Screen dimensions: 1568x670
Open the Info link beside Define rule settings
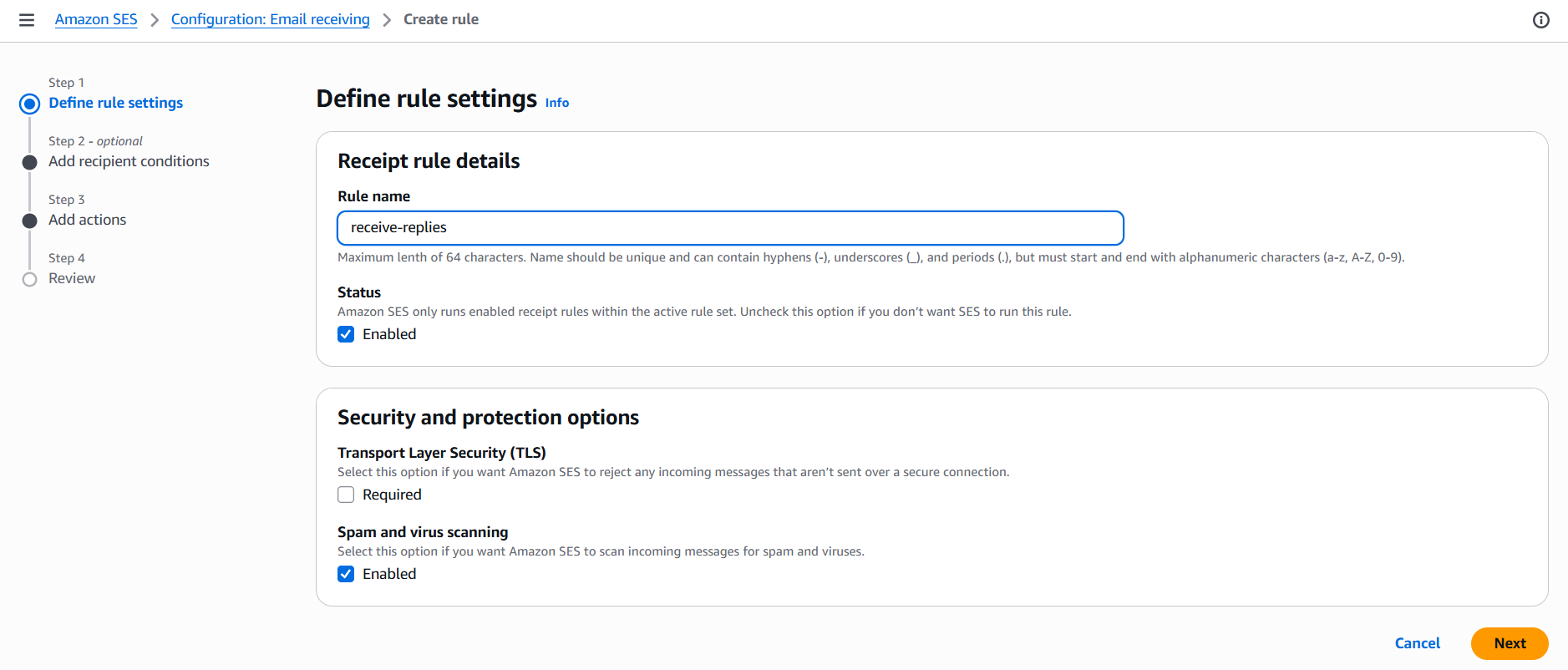tap(557, 103)
